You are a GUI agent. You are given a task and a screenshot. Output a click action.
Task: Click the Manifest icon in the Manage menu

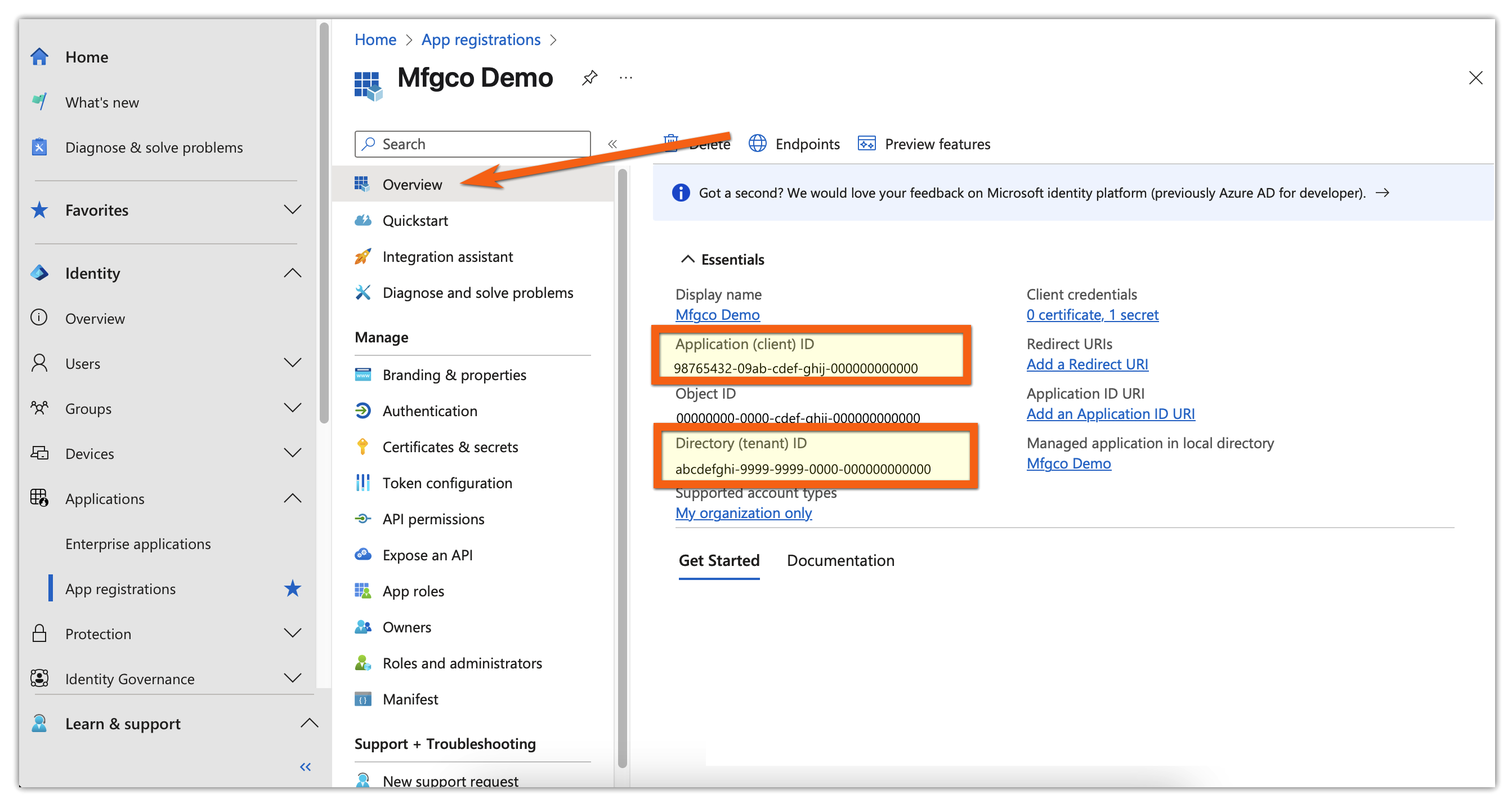coord(363,699)
